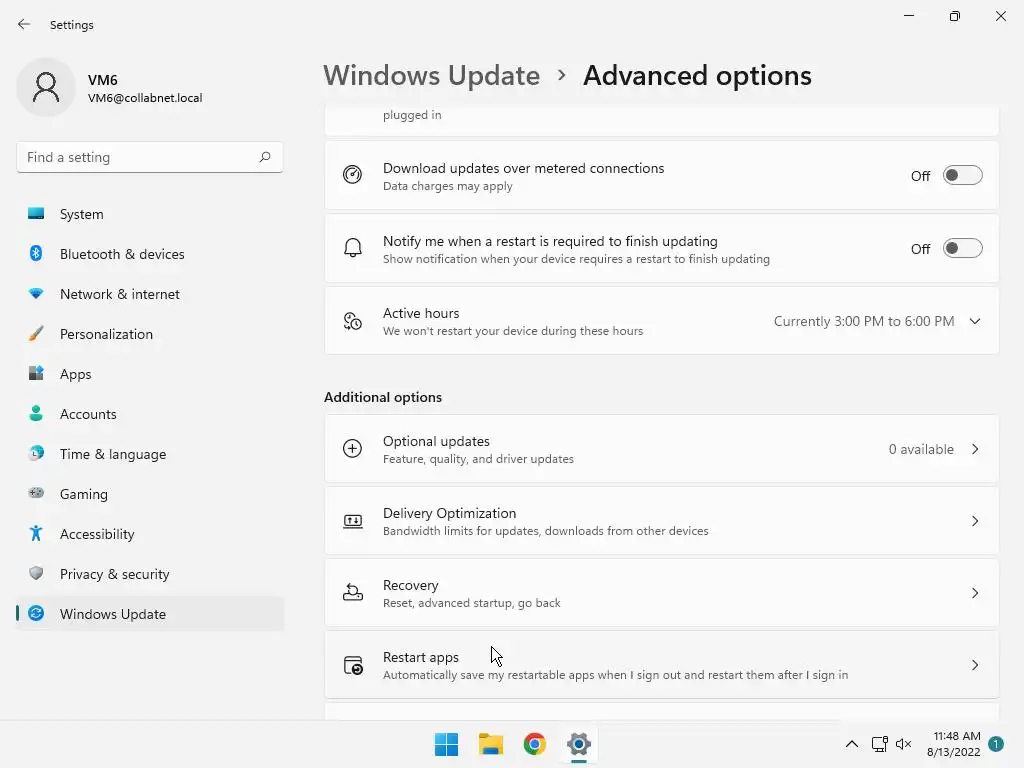This screenshot has height=768, width=1024.
Task: Open the Accounts settings page
Action: [150, 414]
